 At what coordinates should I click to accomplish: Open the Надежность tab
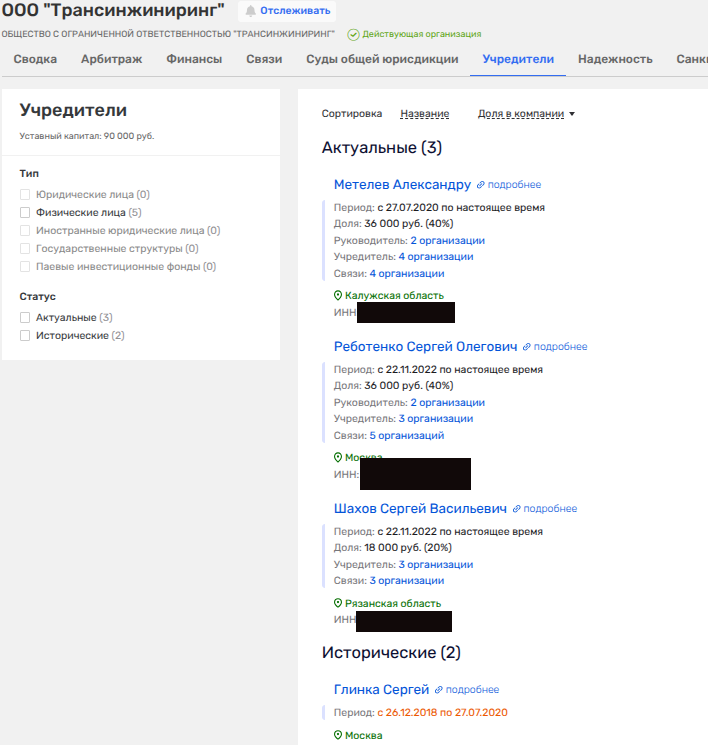coord(615,59)
